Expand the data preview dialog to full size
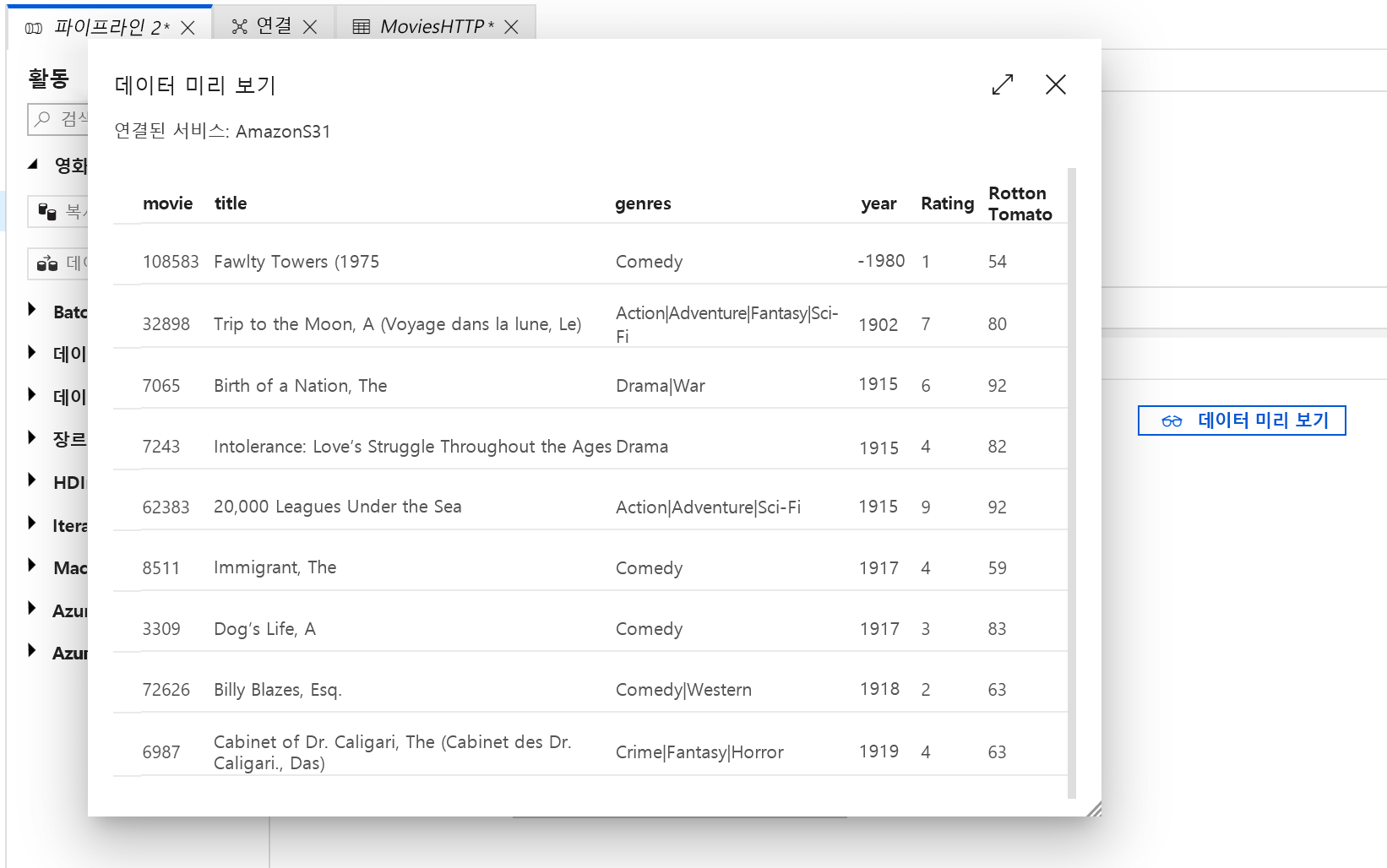This screenshot has height=868, width=1387. [1003, 84]
